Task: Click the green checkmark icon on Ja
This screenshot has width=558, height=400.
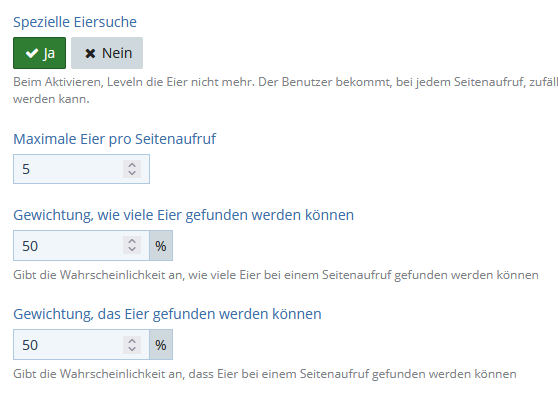Action: point(32,53)
